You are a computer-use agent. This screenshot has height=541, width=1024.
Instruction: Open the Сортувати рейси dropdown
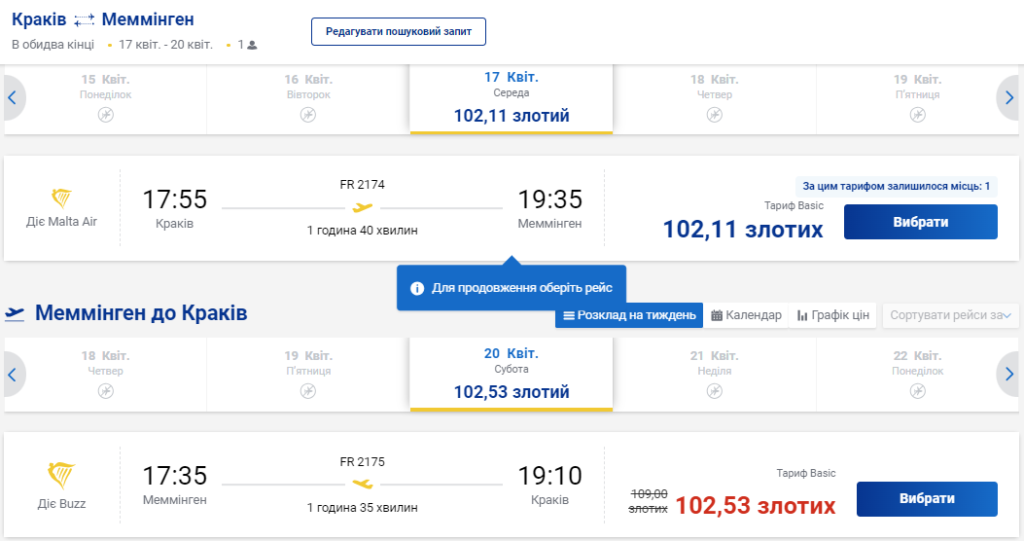[x=951, y=315]
